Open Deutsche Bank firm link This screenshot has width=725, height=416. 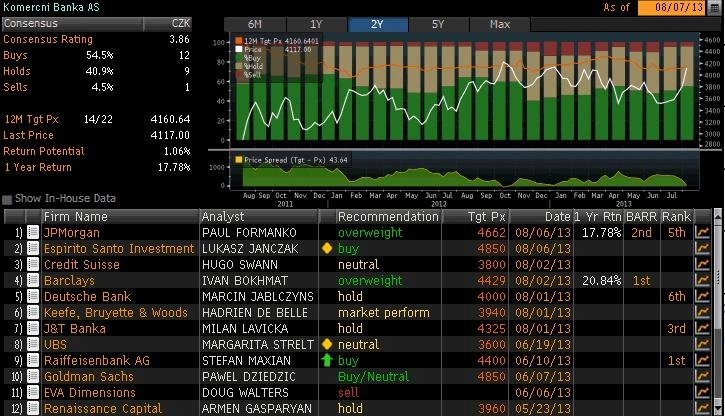(x=87, y=297)
